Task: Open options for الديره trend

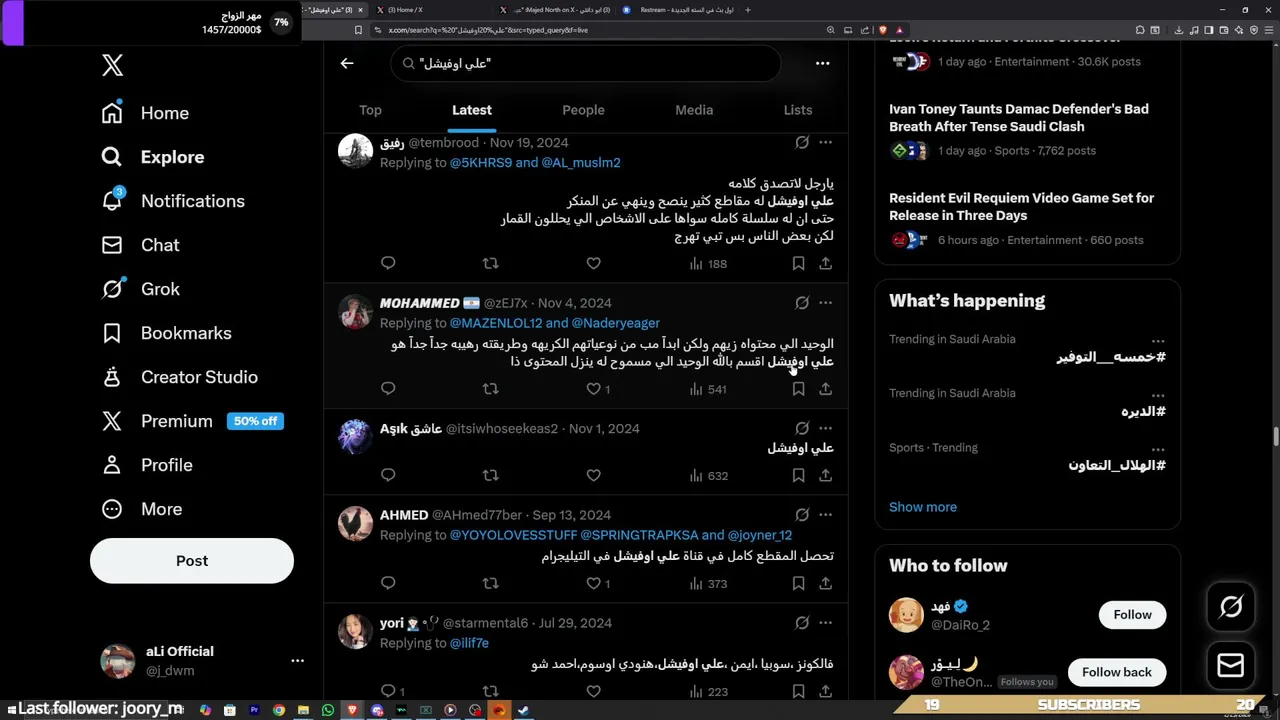Action: pos(1157,394)
